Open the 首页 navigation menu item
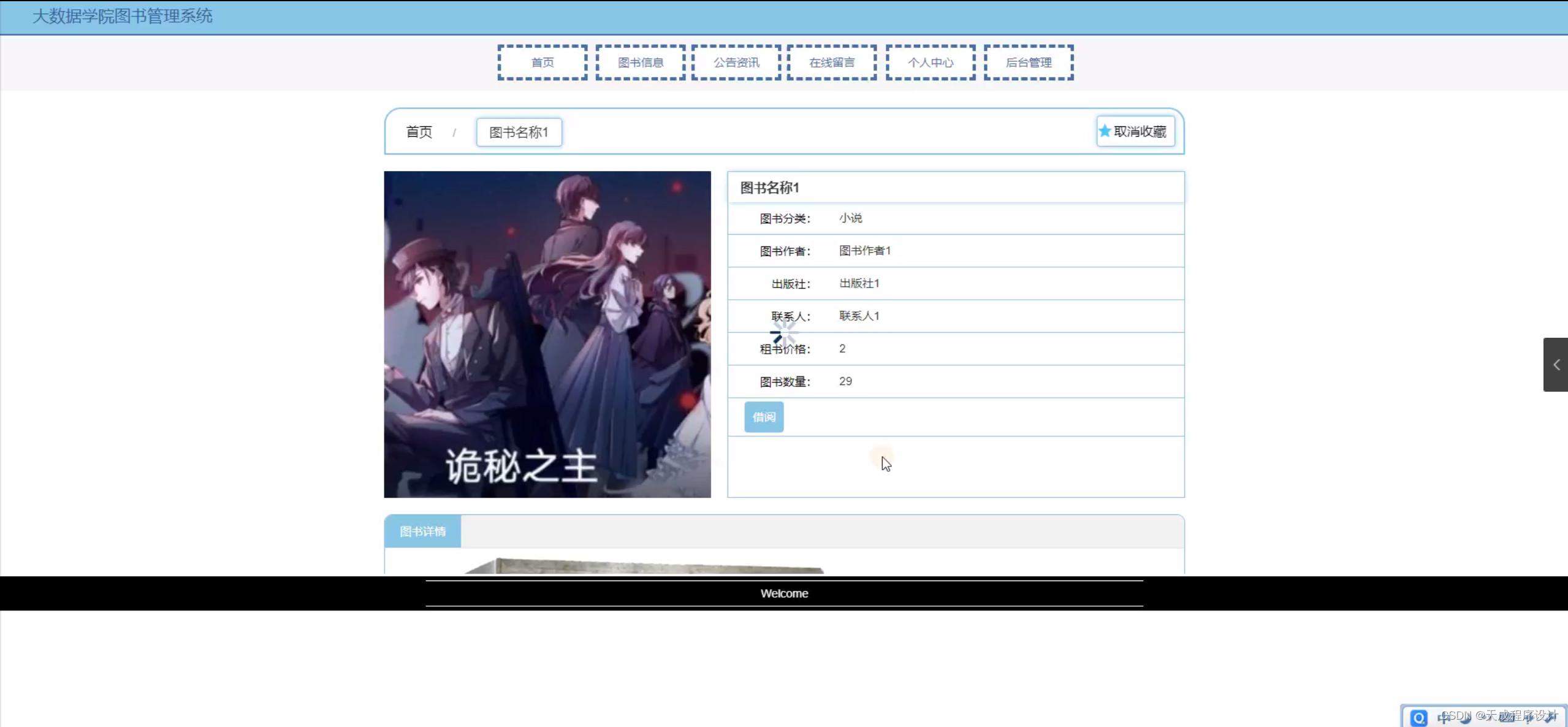 point(542,63)
